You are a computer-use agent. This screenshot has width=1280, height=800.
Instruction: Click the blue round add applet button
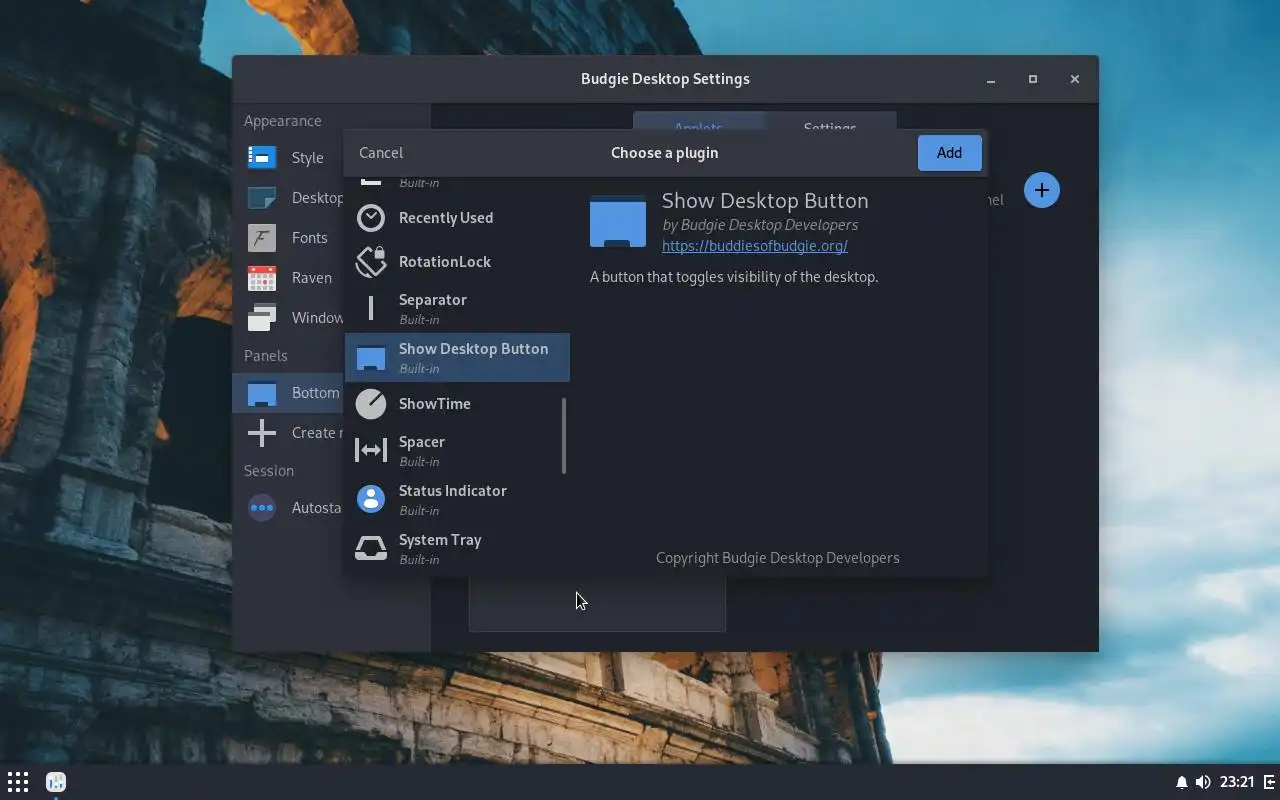[x=1042, y=190]
